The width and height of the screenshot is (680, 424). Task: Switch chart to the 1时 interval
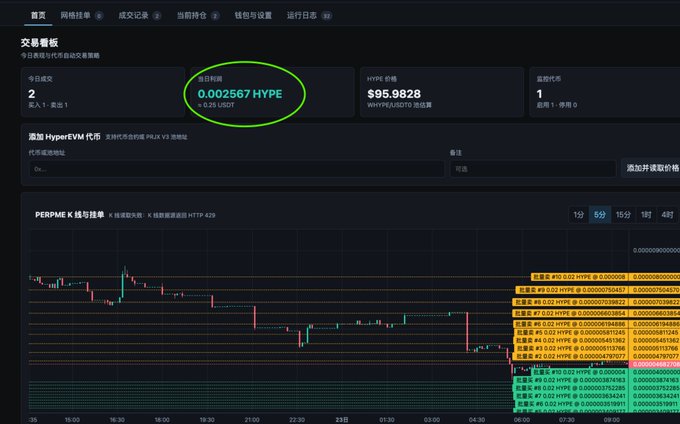tap(646, 215)
